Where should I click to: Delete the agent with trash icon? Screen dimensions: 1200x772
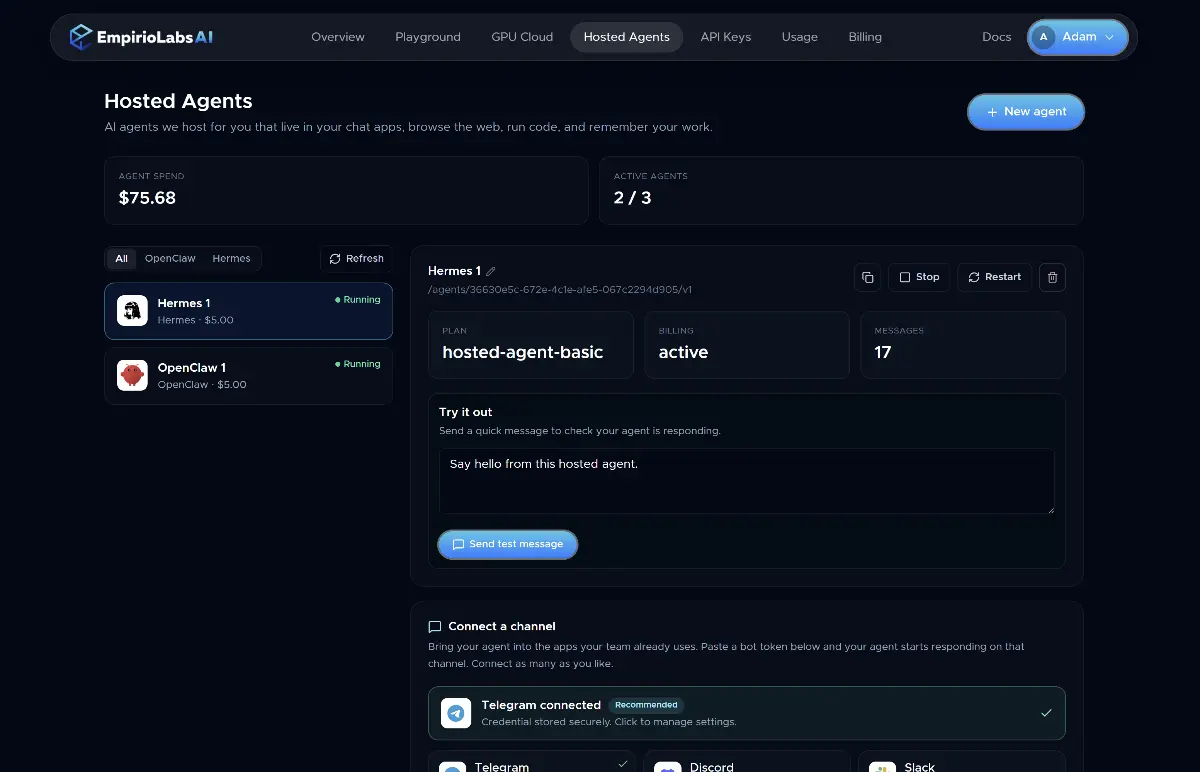click(x=1052, y=277)
